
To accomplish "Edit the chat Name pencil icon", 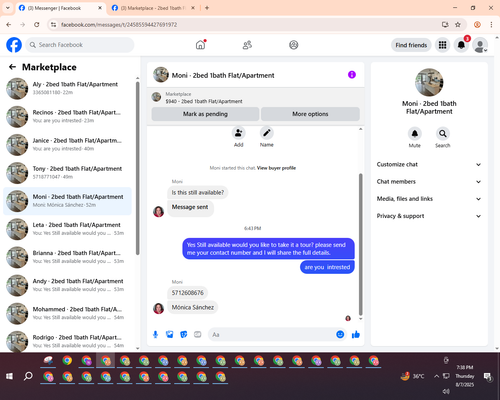I will click(267, 133).
